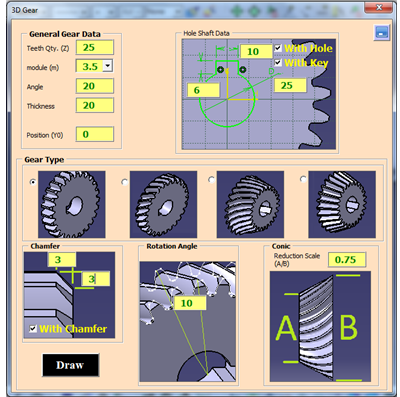Screen dimensions: 400x397
Task: Click the thin helical gear thumbnail
Action: click(x=163, y=204)
